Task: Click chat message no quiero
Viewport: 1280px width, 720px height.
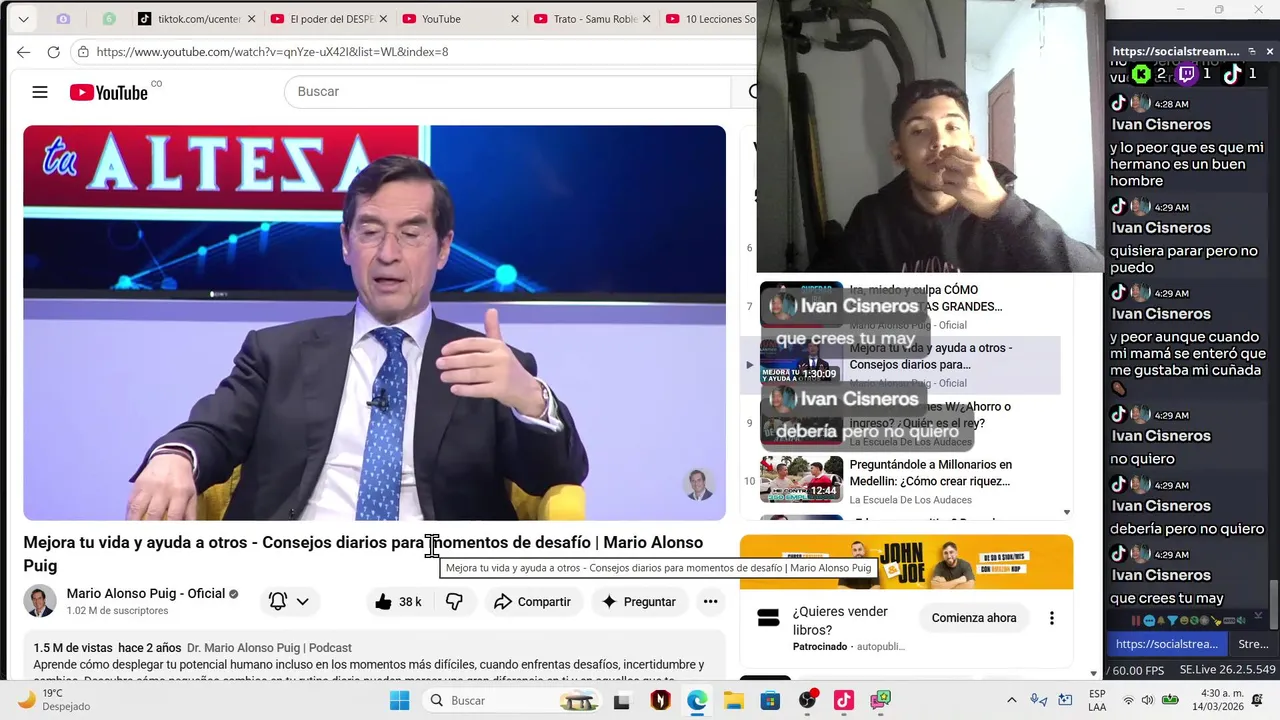Action: (1142, 459)
